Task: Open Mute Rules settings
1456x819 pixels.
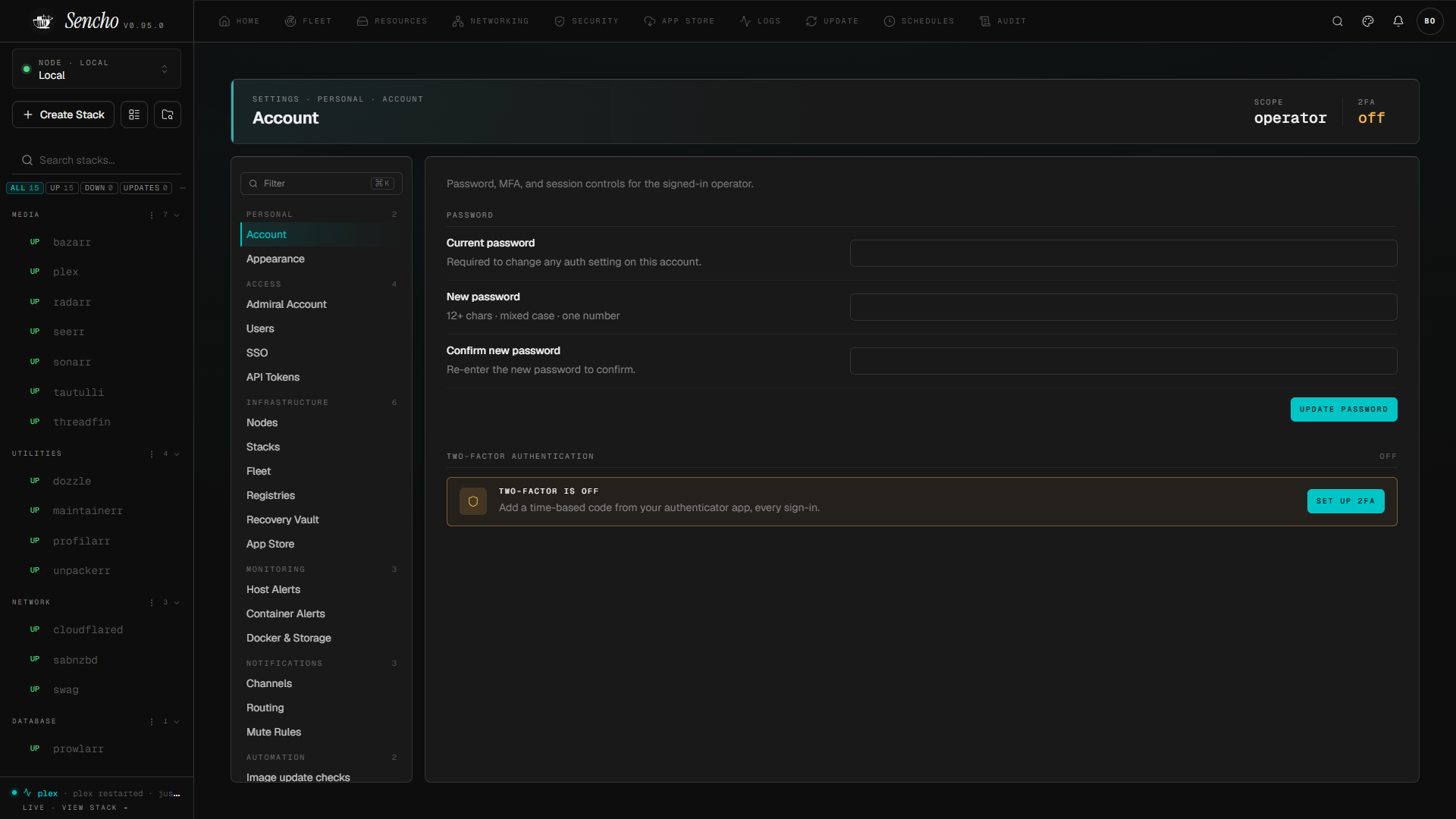Action: coord(321,732)
